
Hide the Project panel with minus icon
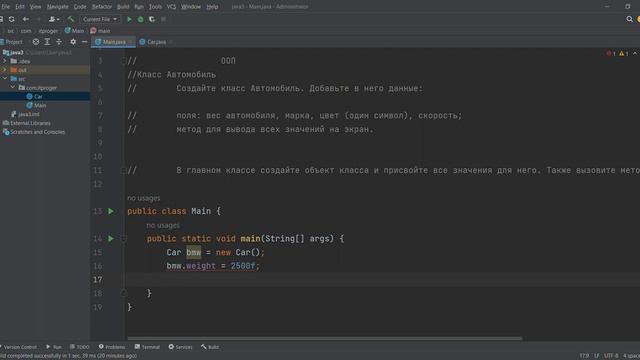[84, 42]
